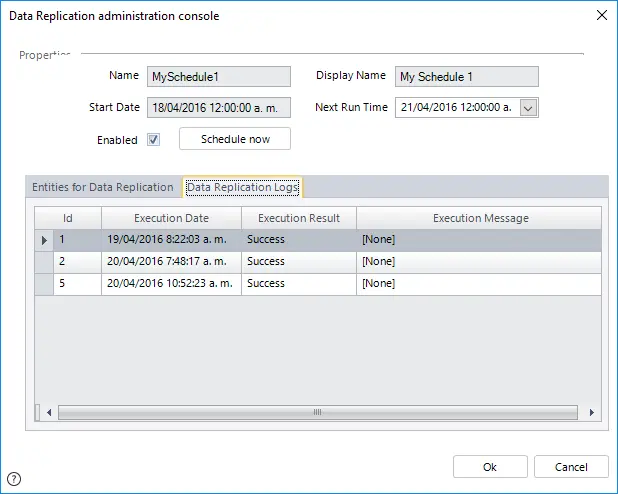Sort by the Execution Message column header
This screenshot has width=618, height=494.
click(x=479, y=218)
